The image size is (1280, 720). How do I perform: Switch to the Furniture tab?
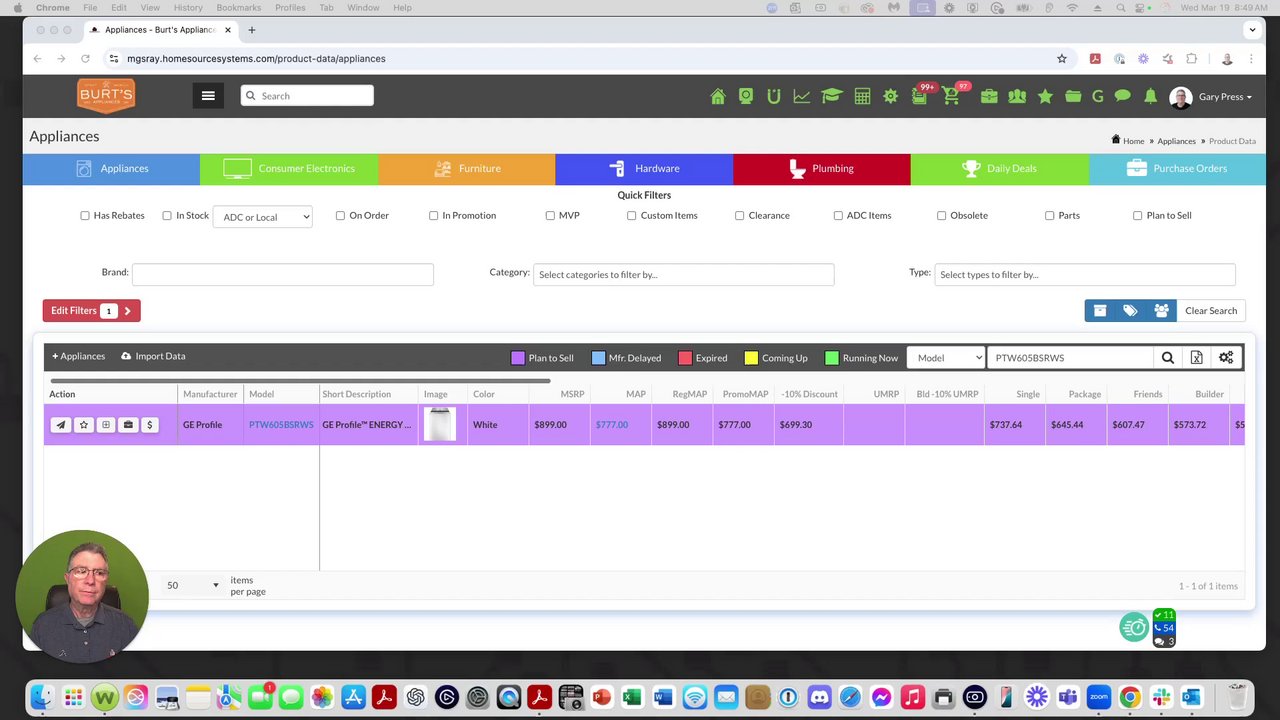466,169
